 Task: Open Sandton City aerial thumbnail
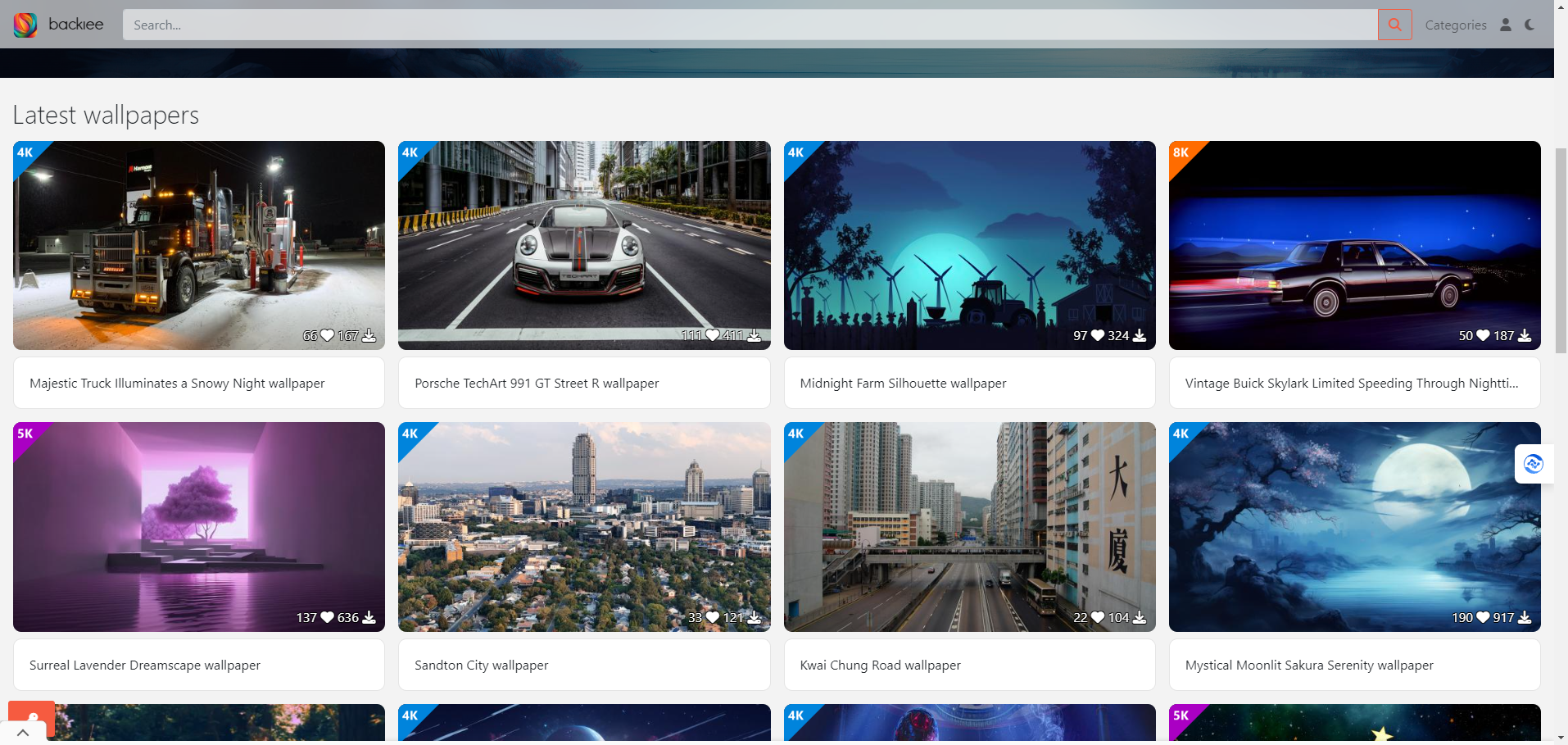point(584,527)
